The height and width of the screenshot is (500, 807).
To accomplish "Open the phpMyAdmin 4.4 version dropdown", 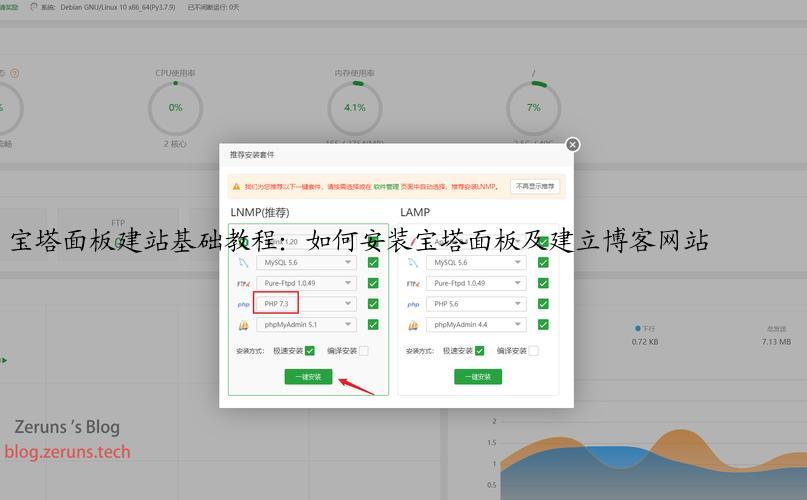I will [x=476, y=324].
